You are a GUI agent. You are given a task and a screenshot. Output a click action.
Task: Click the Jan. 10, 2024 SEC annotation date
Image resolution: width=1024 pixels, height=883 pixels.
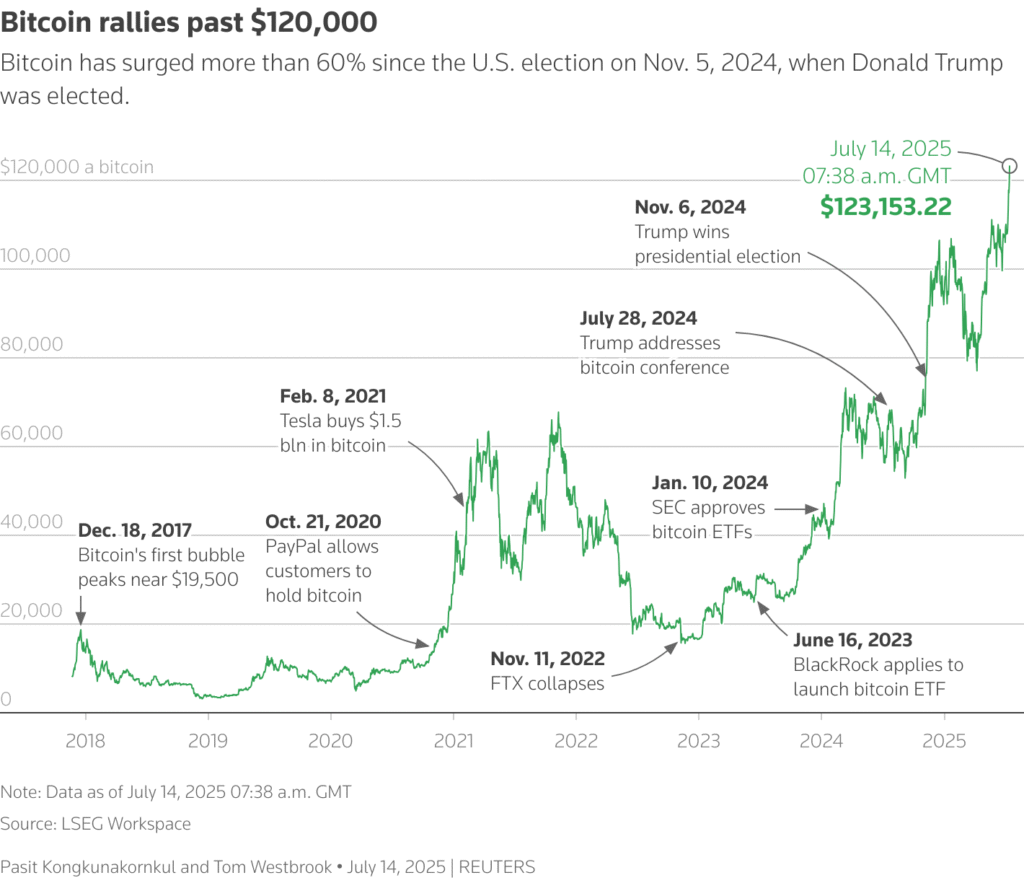[x=710, y=483]
